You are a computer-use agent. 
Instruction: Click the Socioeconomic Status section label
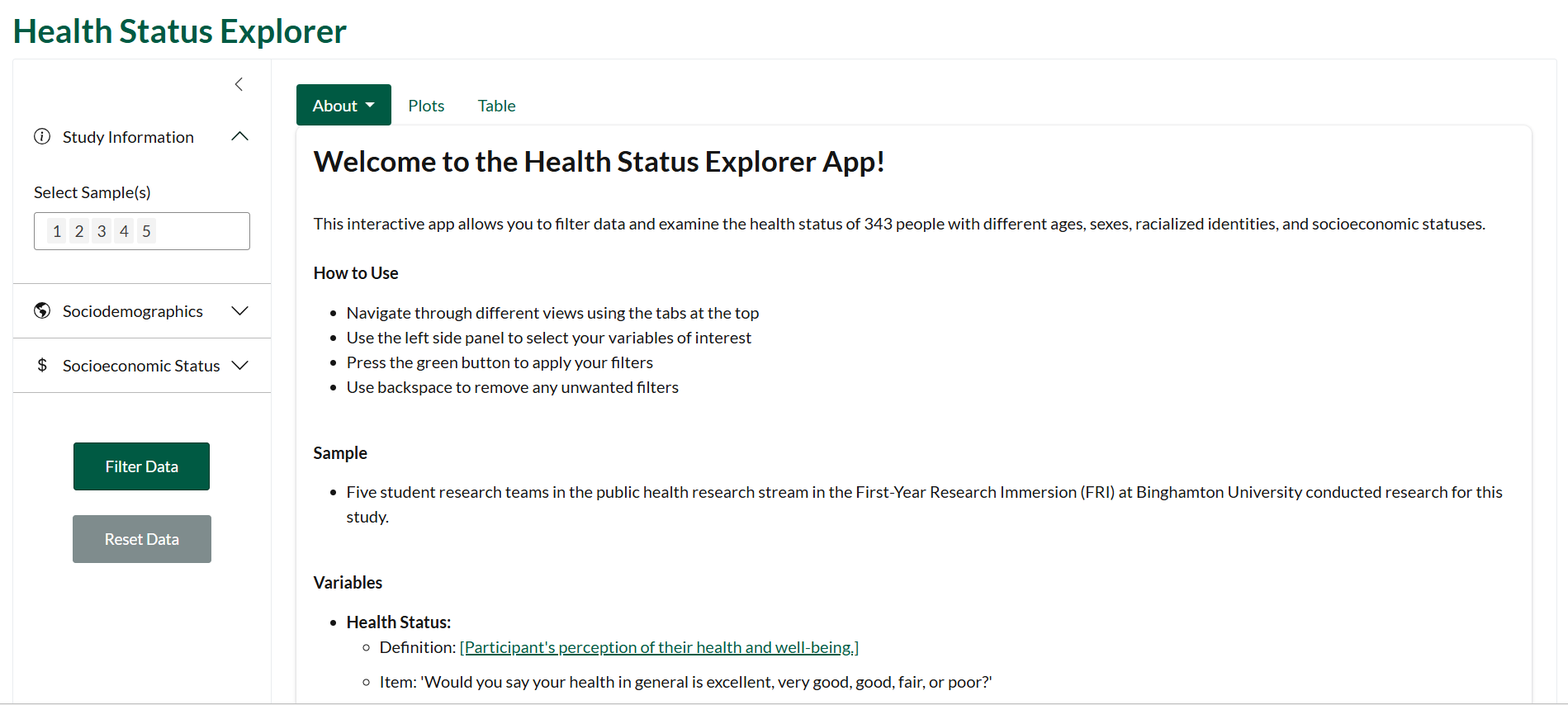(x=141, y=366)
